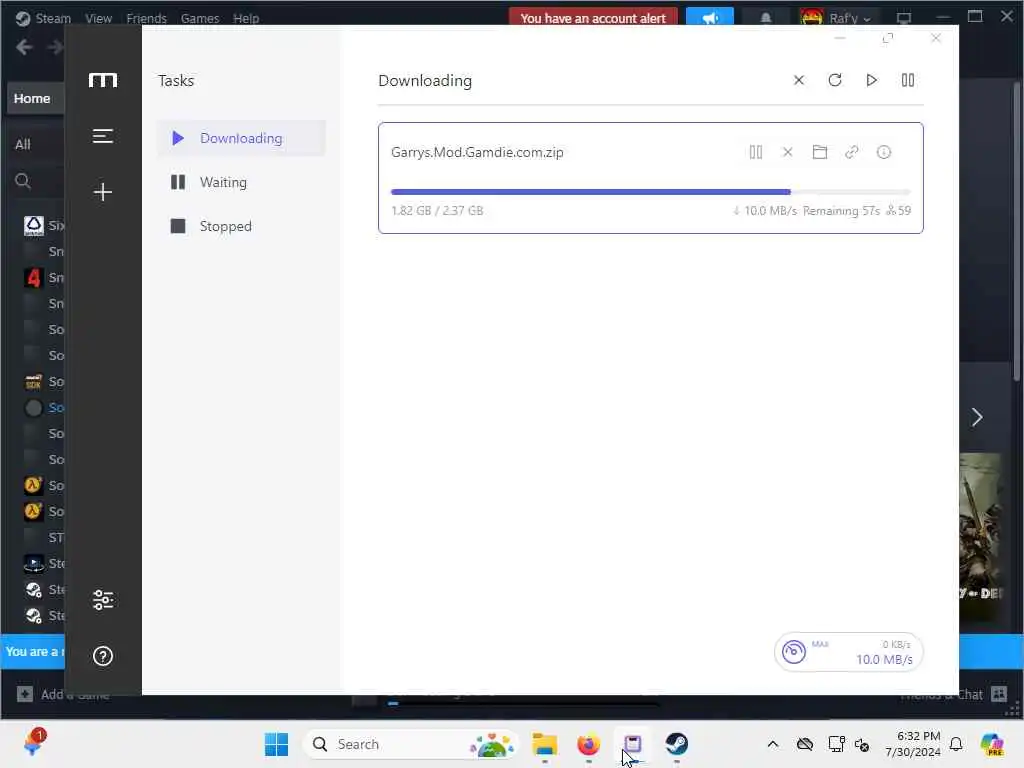Show task info details
The height and width of the screenshot is (768, 1024).
(884, 152)
